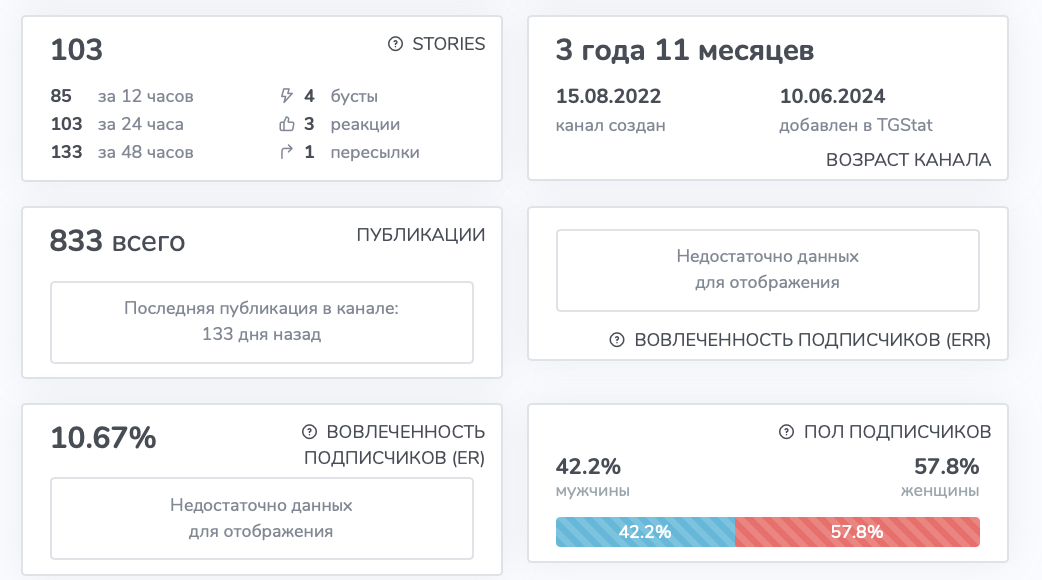Select the blue 42.2% male bar segment

pos(645,532)
